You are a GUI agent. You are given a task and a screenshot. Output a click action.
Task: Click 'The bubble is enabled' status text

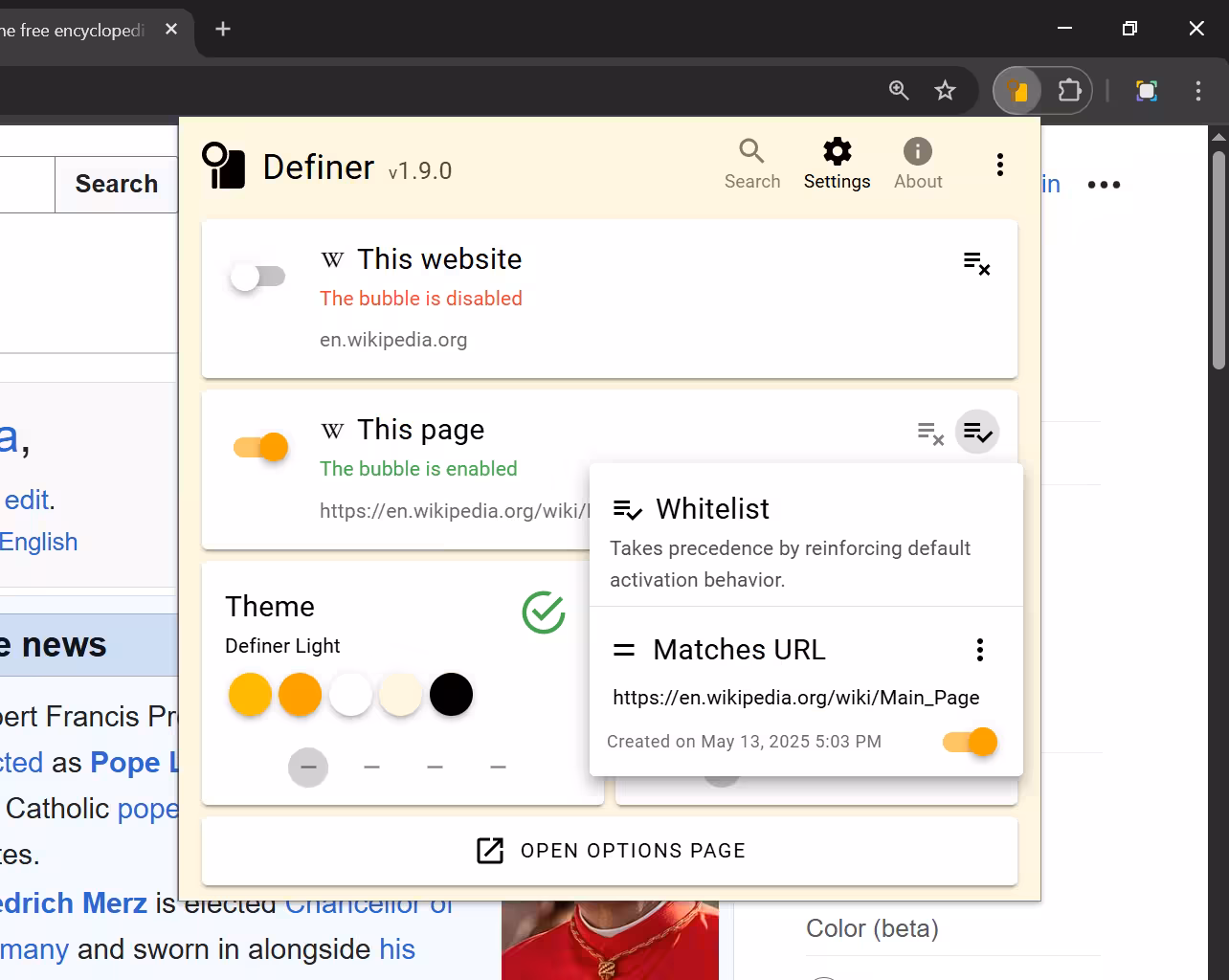click(418, 469)
